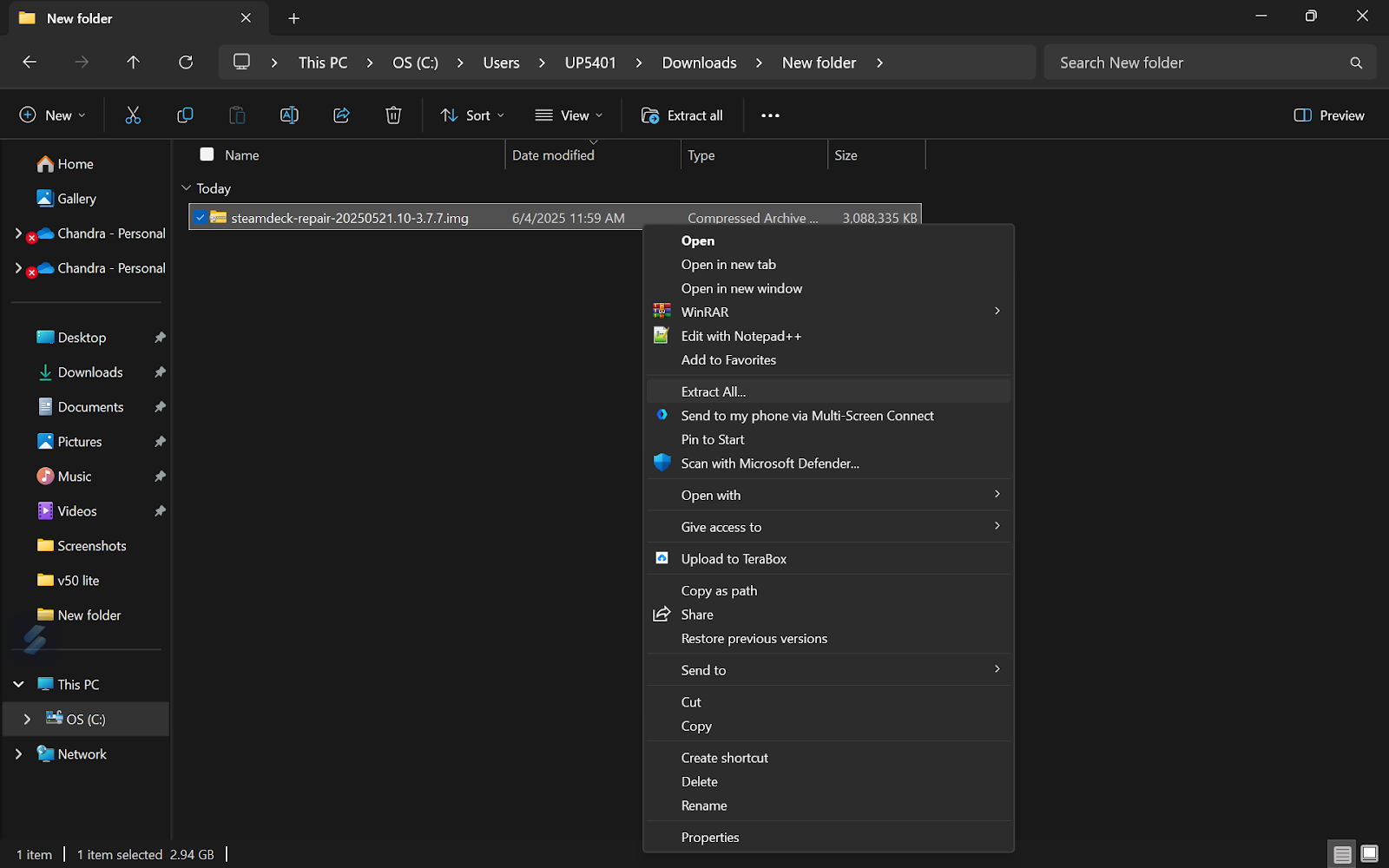Click the search magnifier icon
This screenshot has height=868, width=1389.
[1356, 62]
